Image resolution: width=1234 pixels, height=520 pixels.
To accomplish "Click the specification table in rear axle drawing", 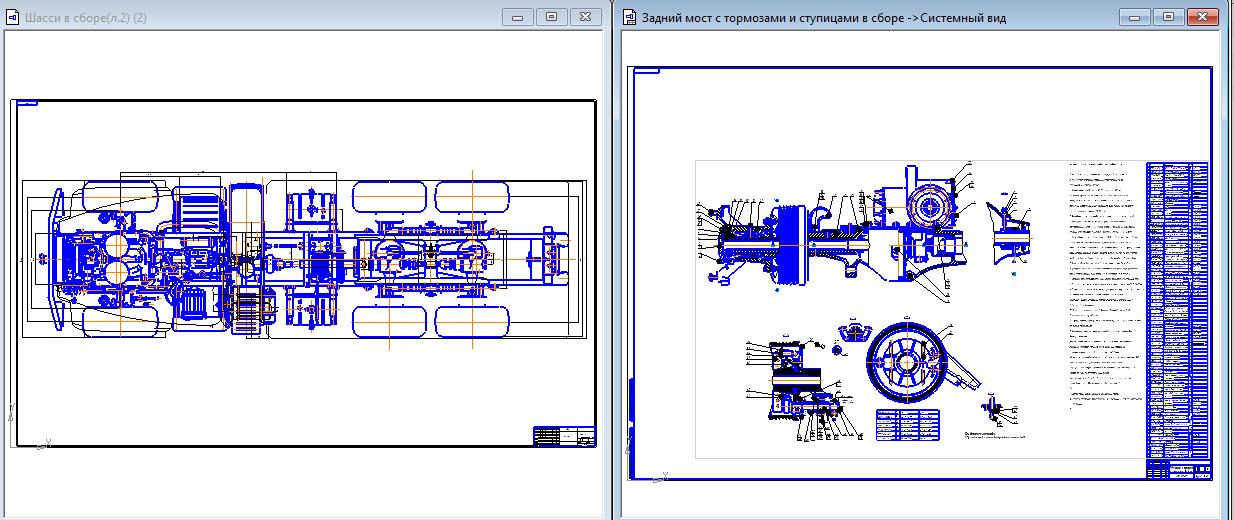I will coord(1178,310).
